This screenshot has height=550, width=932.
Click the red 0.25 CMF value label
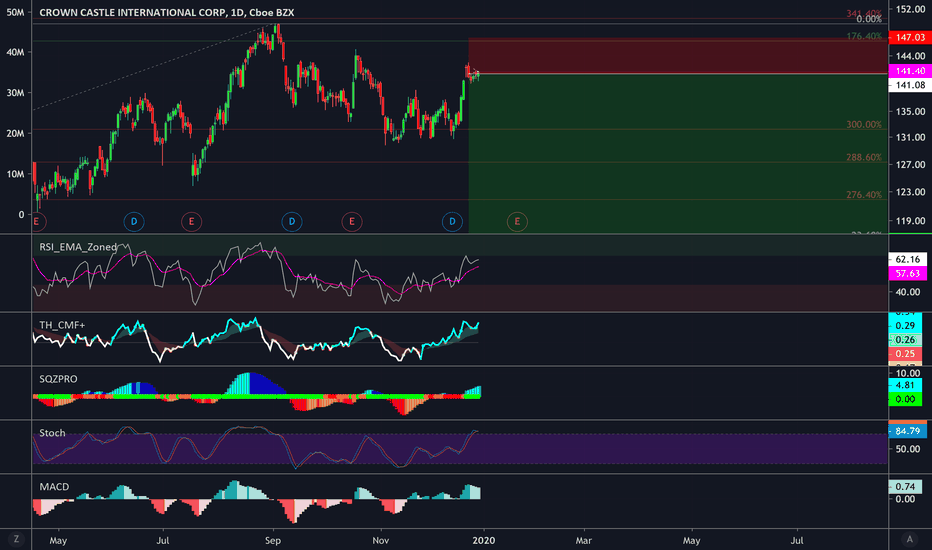click(905, 354)
